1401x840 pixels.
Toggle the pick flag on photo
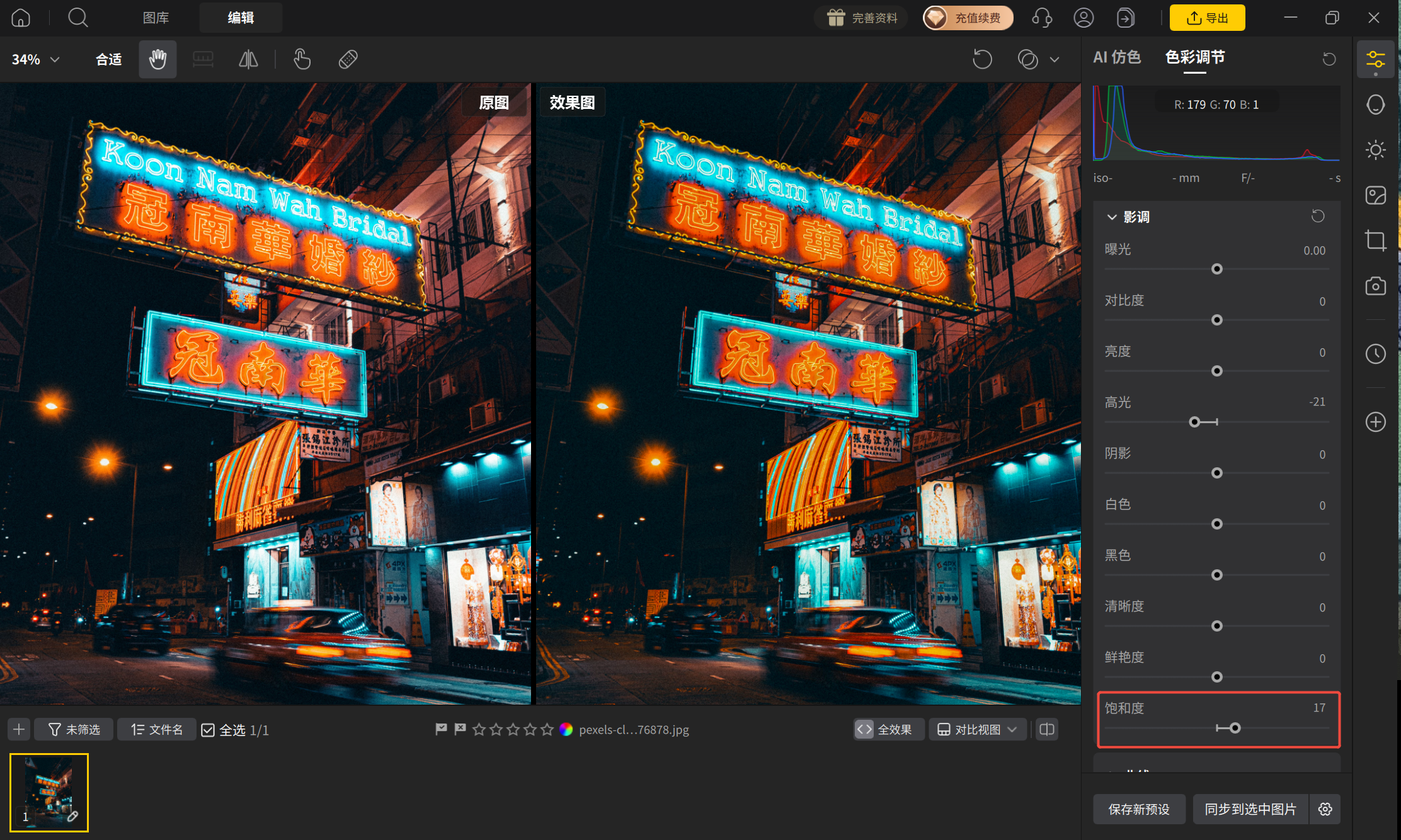point(441,729)
